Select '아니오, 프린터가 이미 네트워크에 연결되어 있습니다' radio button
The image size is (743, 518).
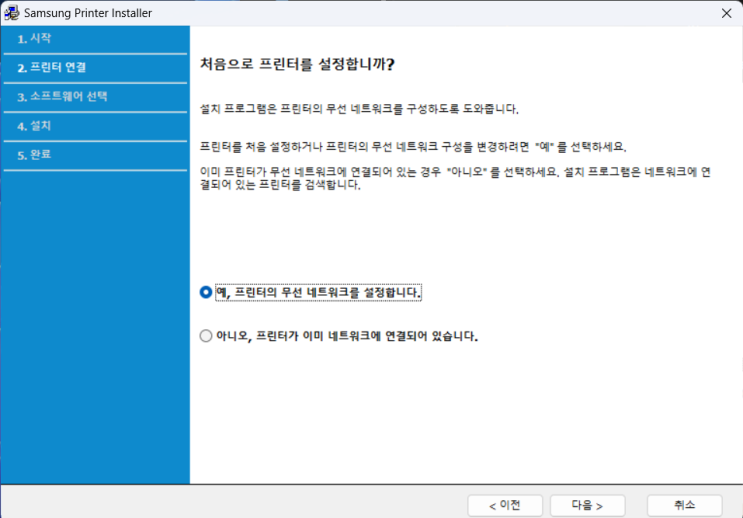click(x=206, y=336)
